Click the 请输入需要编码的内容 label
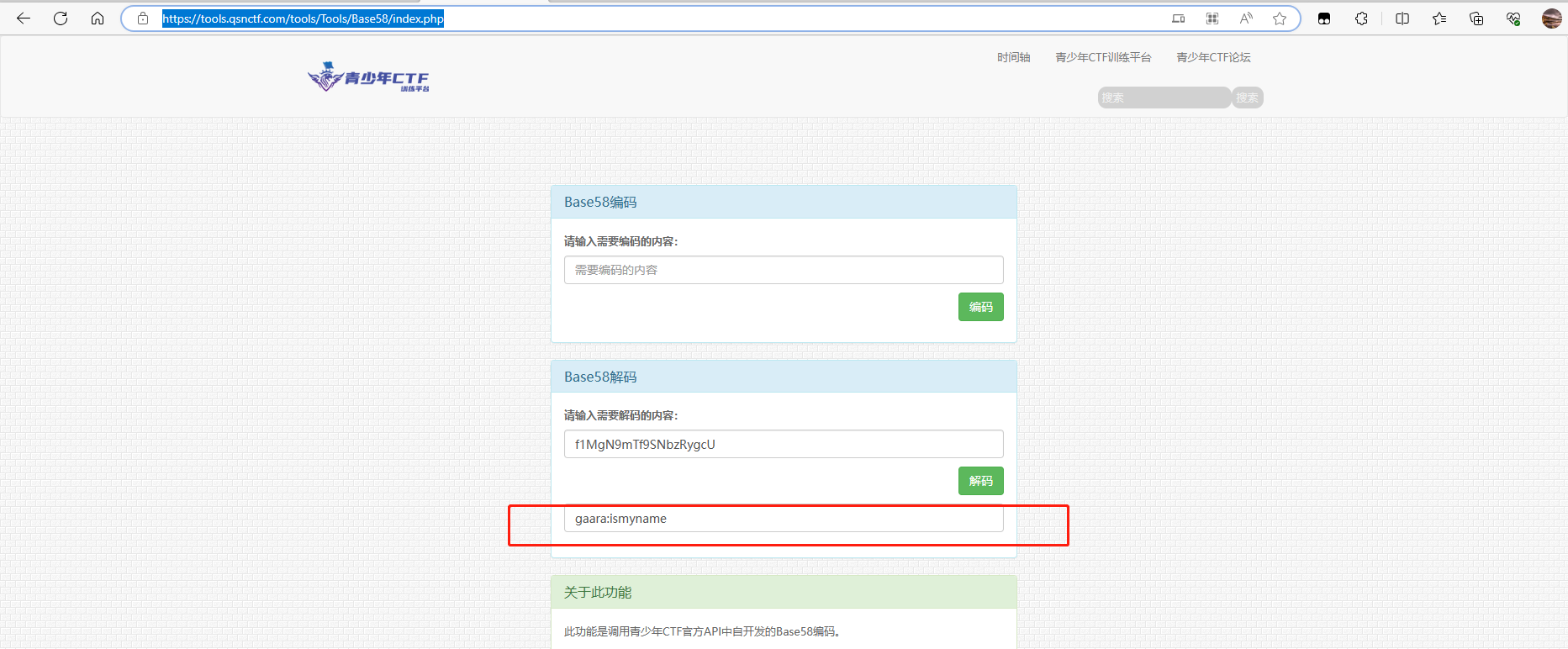 [x=620, y=241]
